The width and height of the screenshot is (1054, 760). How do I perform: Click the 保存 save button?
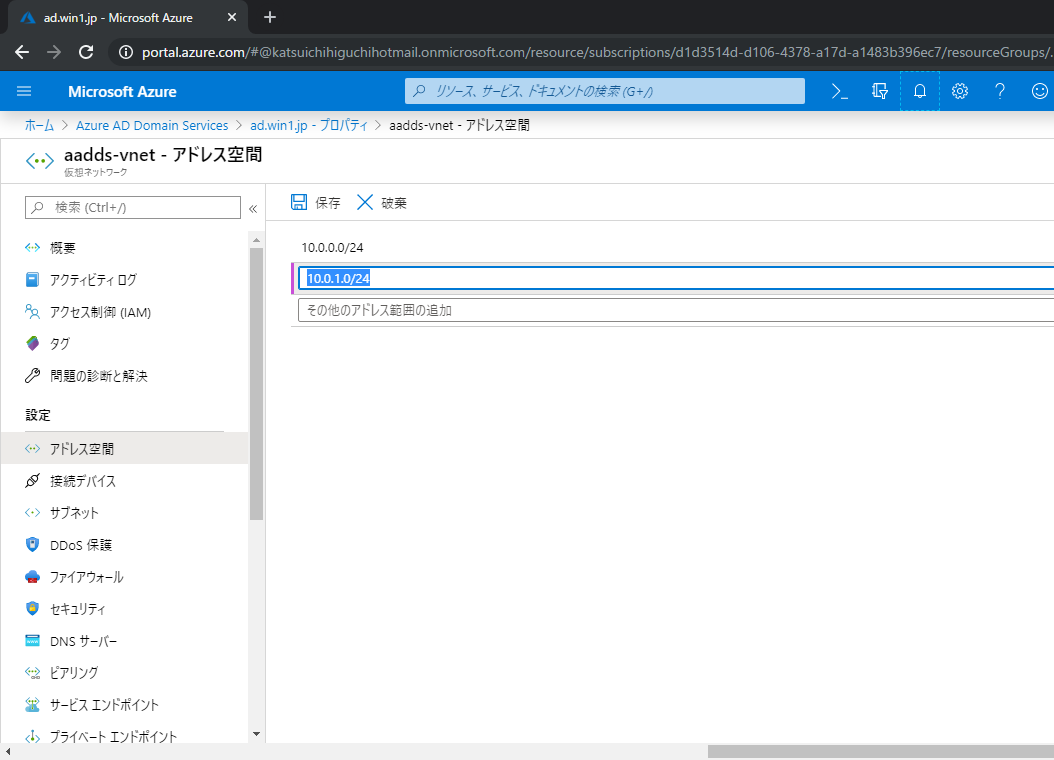click(x=316, y=202)
